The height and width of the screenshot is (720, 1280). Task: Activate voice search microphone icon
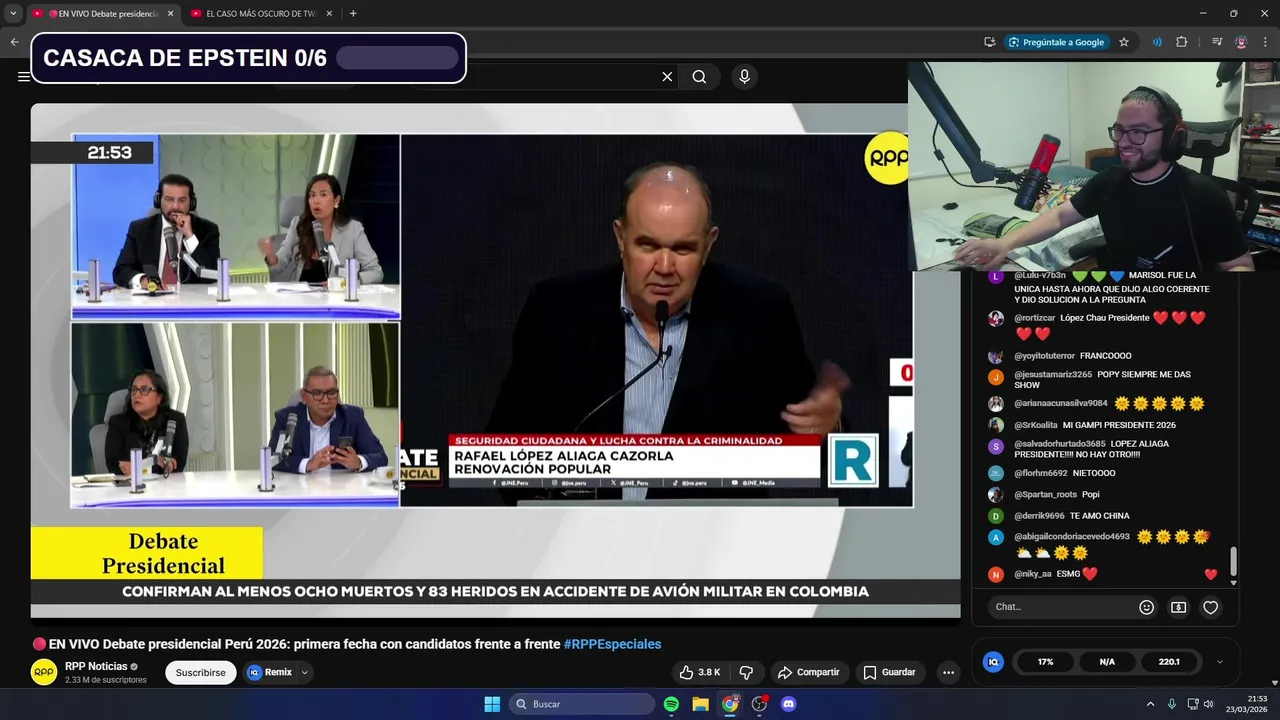(x=744, y=77)
